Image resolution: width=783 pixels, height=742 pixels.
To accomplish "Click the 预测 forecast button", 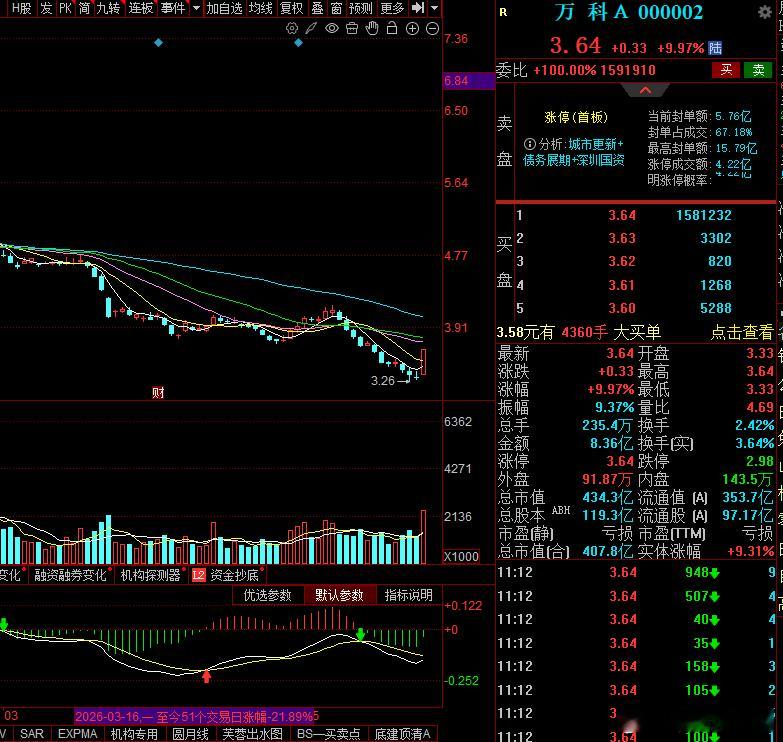I will (x=361, y=7).
